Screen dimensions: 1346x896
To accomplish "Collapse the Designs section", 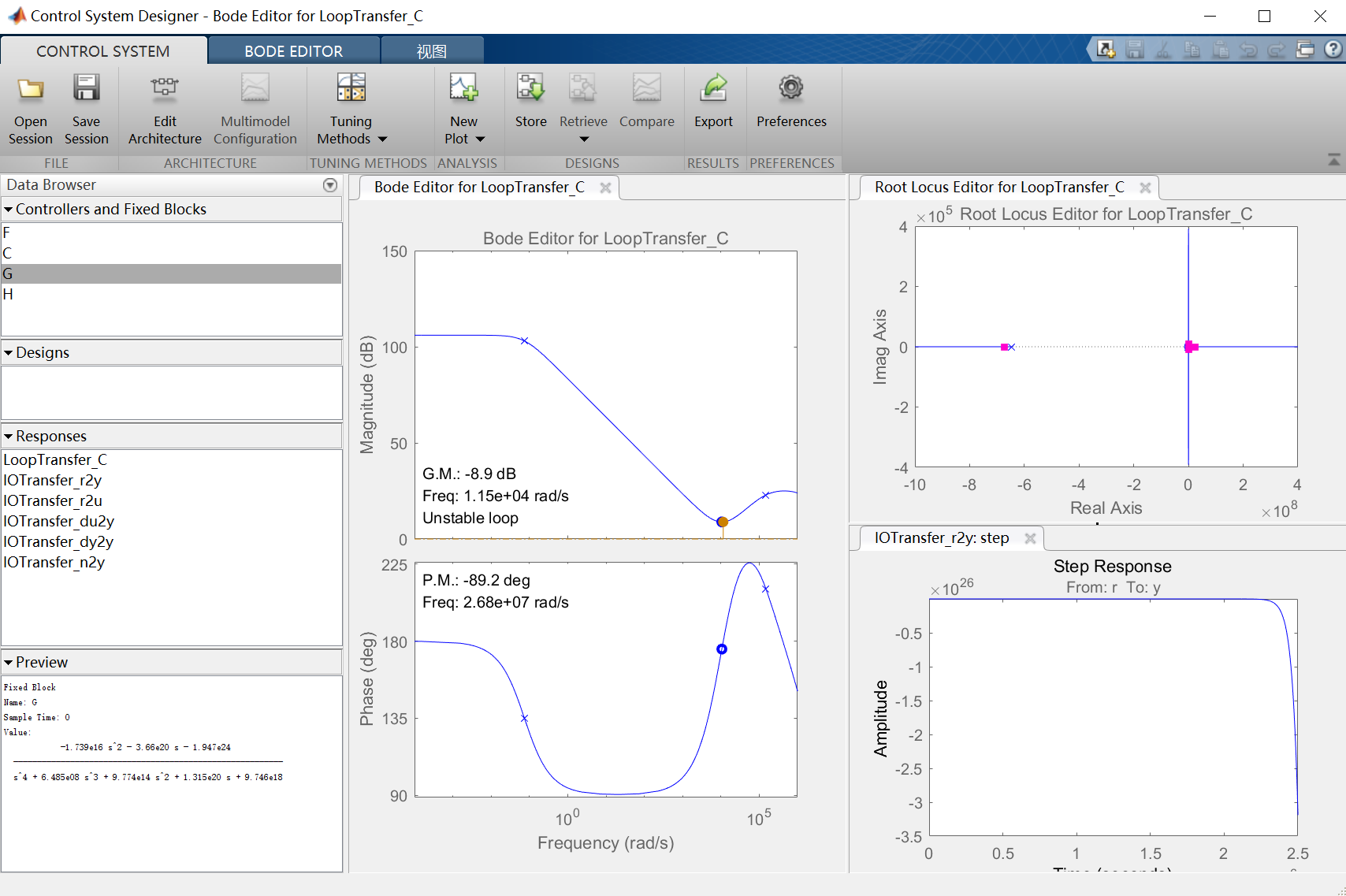I will pyautogui.click(x=9, y=353).
